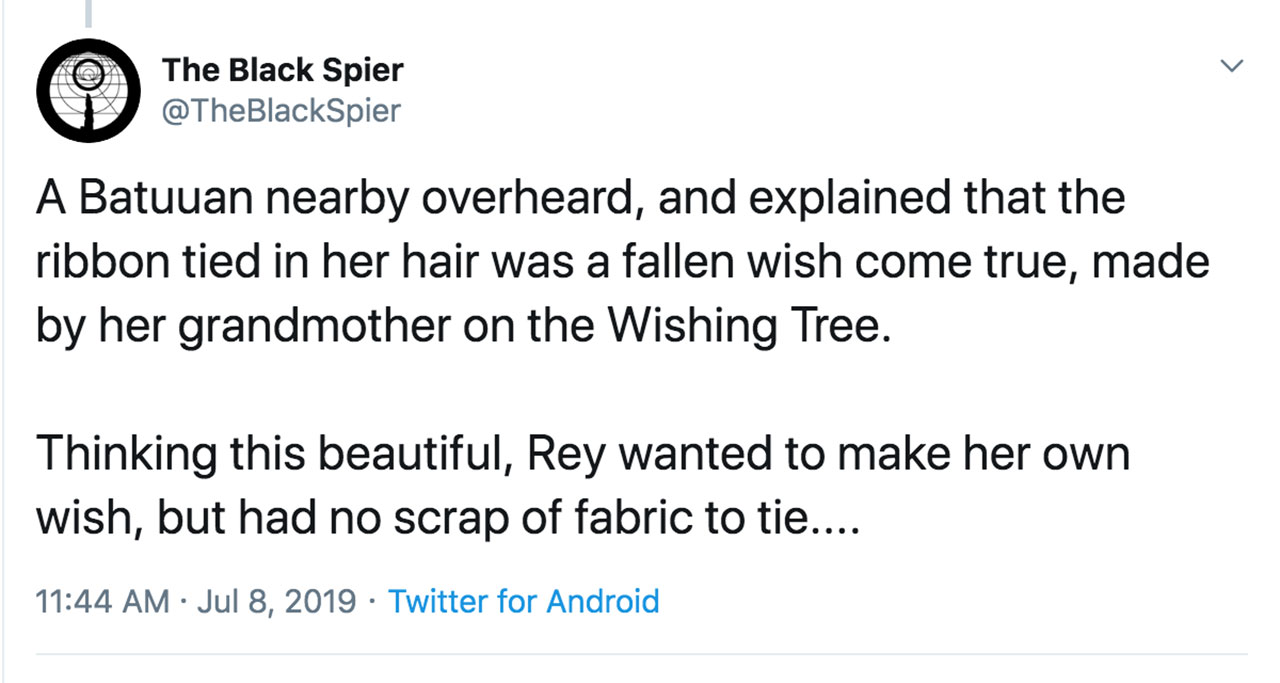Click The Black Spier profile avatar

[88, 92]
